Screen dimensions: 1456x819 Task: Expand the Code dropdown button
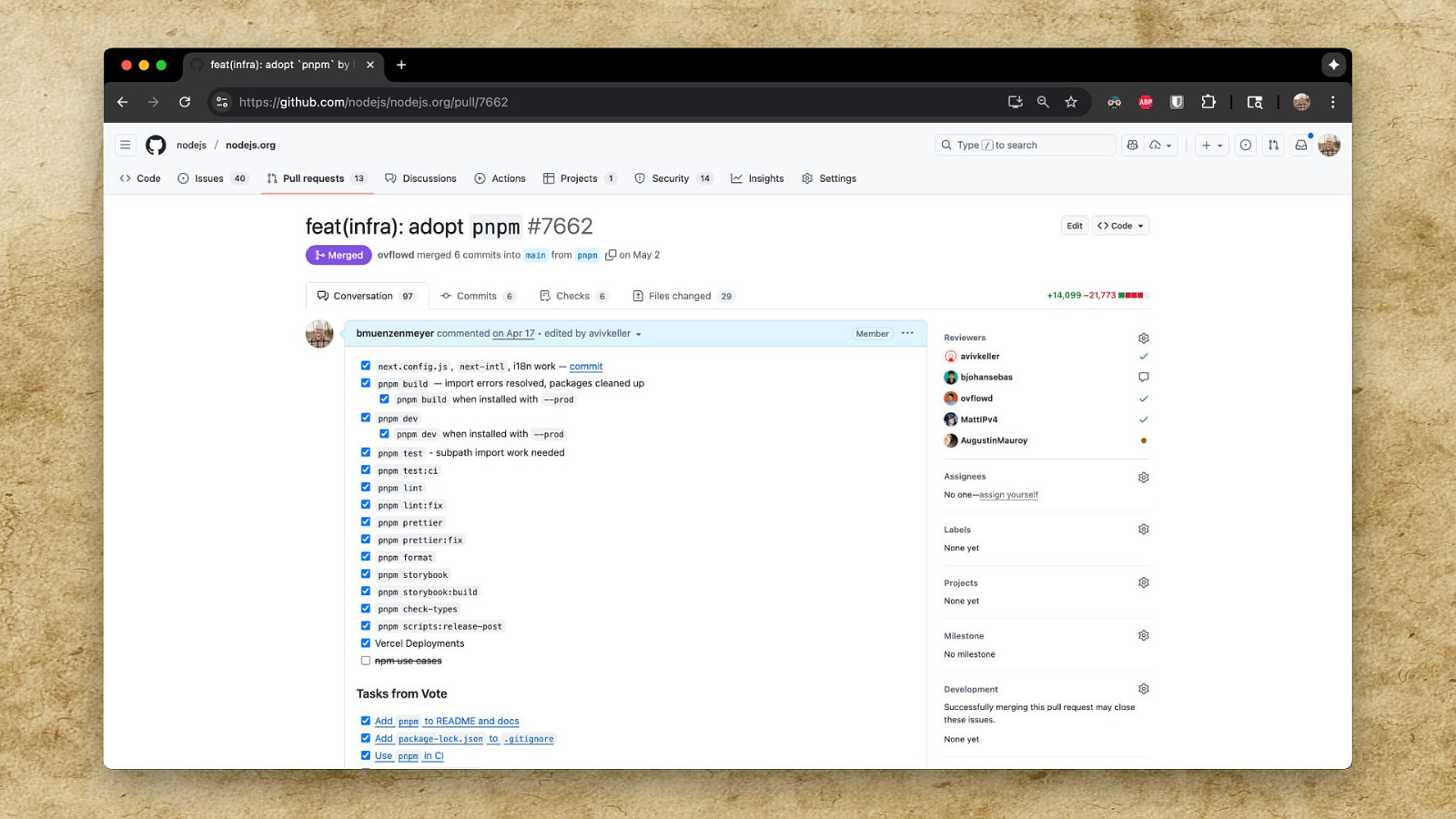[1120, 226]
